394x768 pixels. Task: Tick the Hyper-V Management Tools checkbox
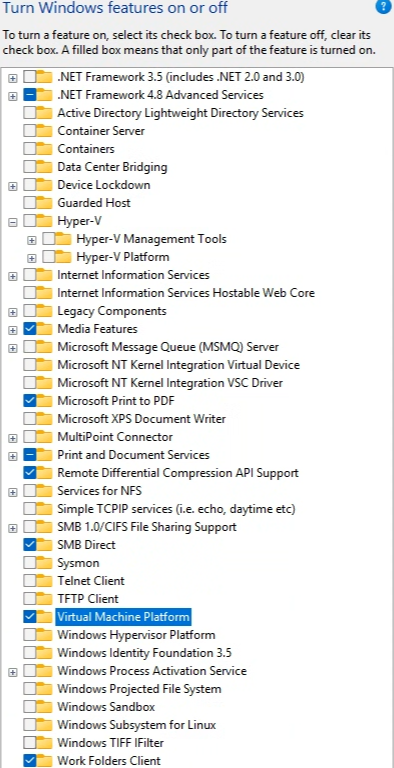pos(49,239)
